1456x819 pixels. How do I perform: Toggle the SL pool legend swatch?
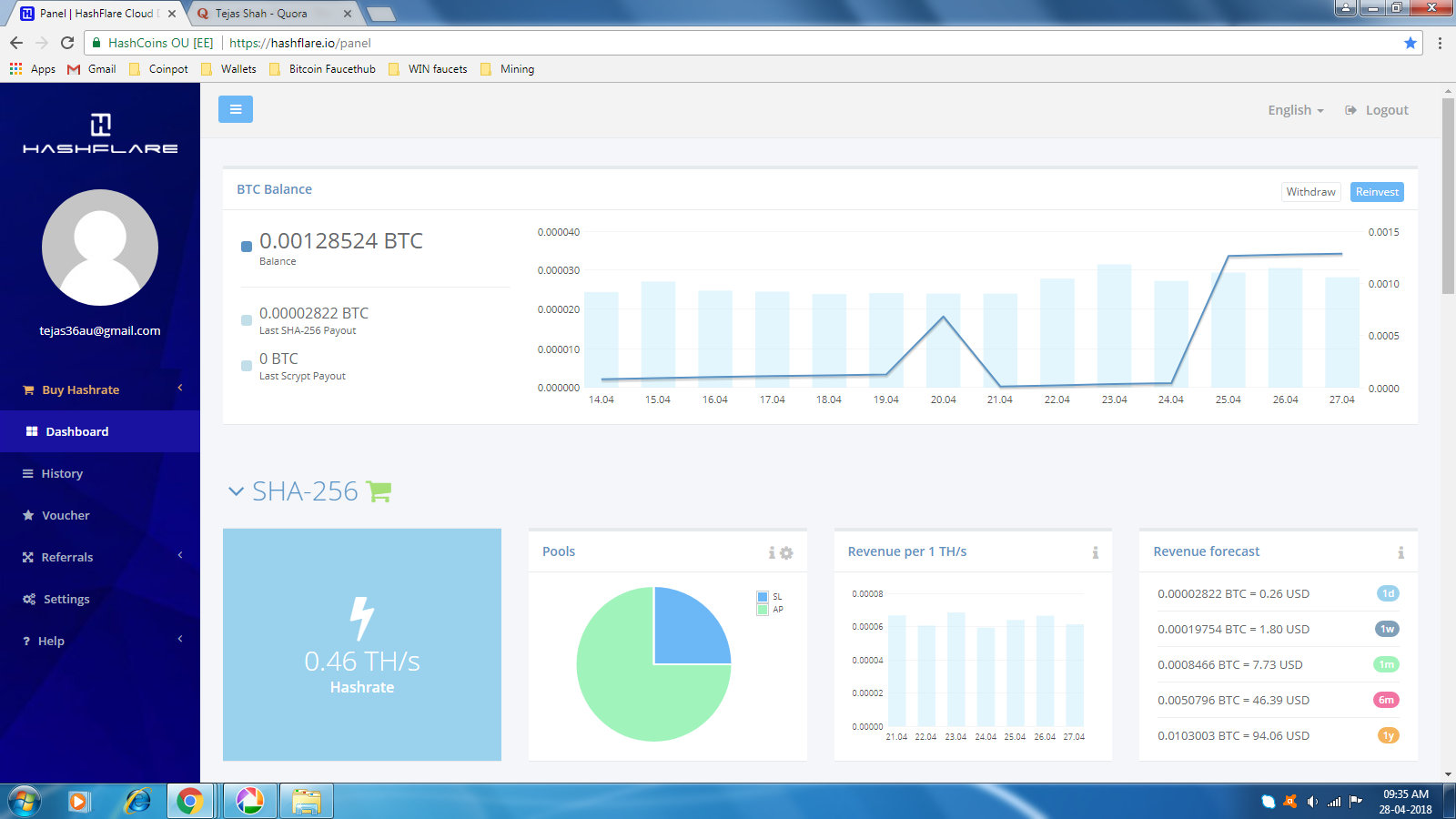763,597
